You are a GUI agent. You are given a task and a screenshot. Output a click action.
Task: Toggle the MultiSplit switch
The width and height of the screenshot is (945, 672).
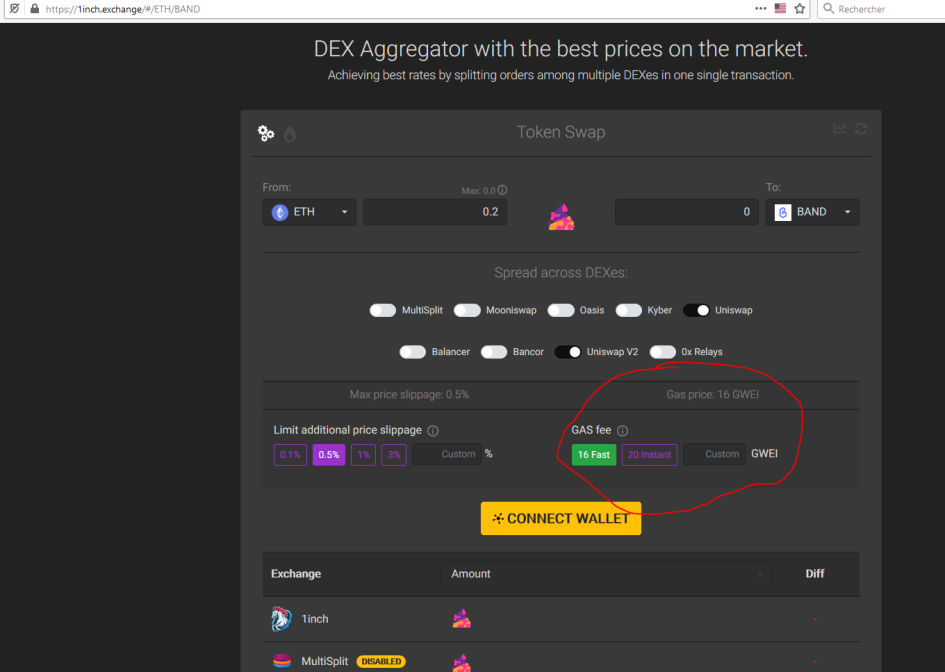pos(383,310)
